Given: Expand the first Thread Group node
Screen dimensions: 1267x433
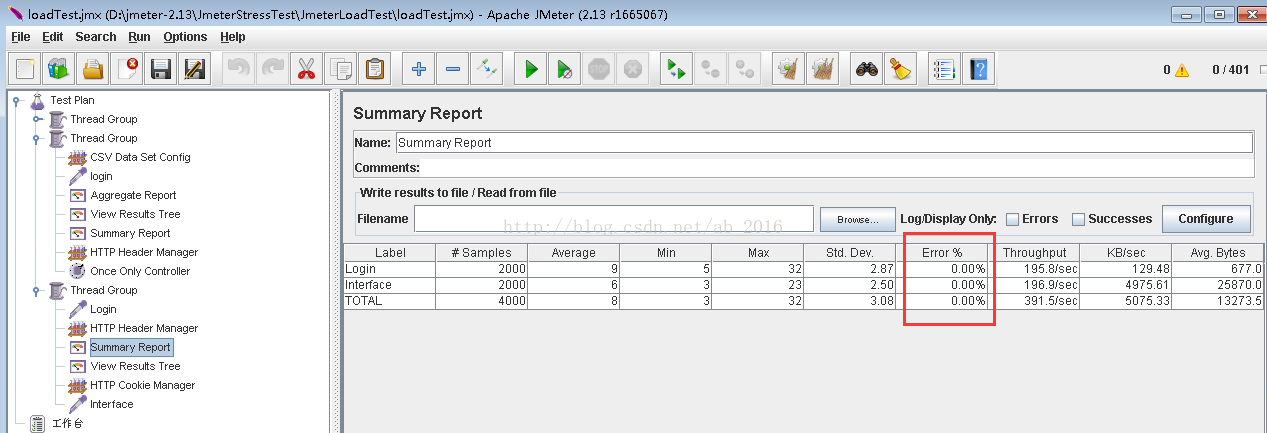Looking at the screenshot, I should pyautogui.click(x=37, y=119).
